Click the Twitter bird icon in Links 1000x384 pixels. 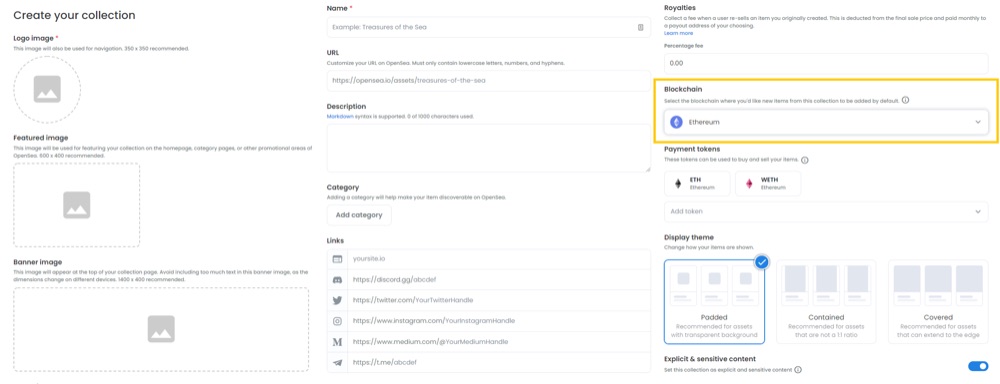tap(338, 300)
